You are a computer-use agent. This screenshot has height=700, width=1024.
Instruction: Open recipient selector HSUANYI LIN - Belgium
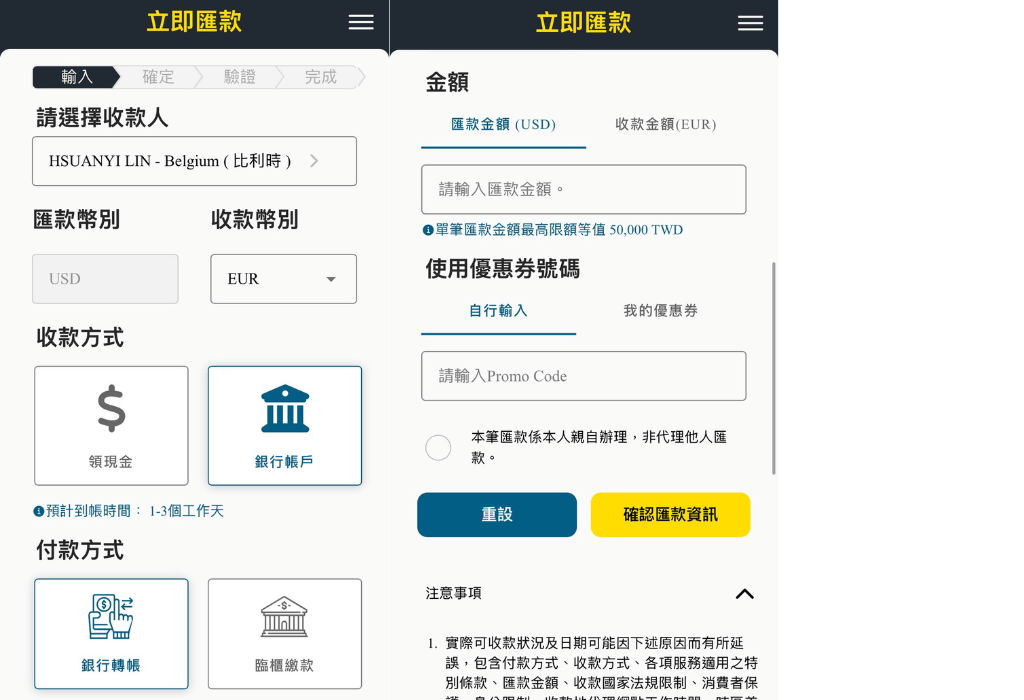pos(195,161)
